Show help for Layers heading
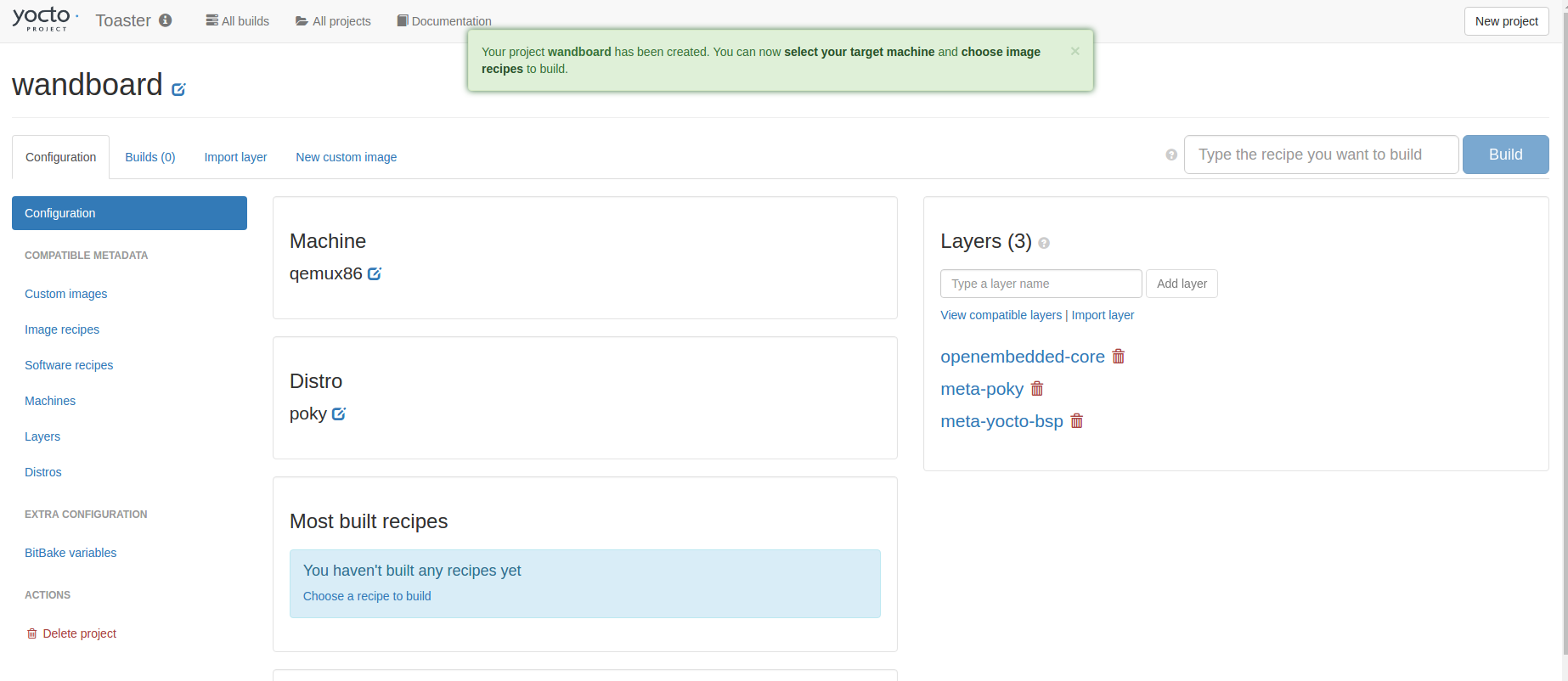 click(x=1044, y=243)
